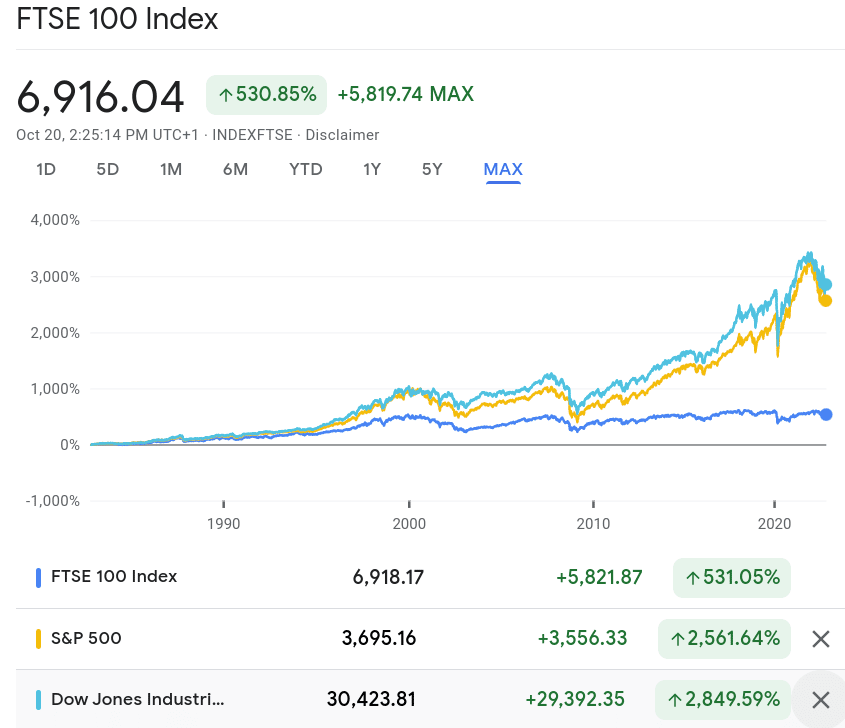
Task: Click the +3,556.33 S&P change value
Action: 583,638
